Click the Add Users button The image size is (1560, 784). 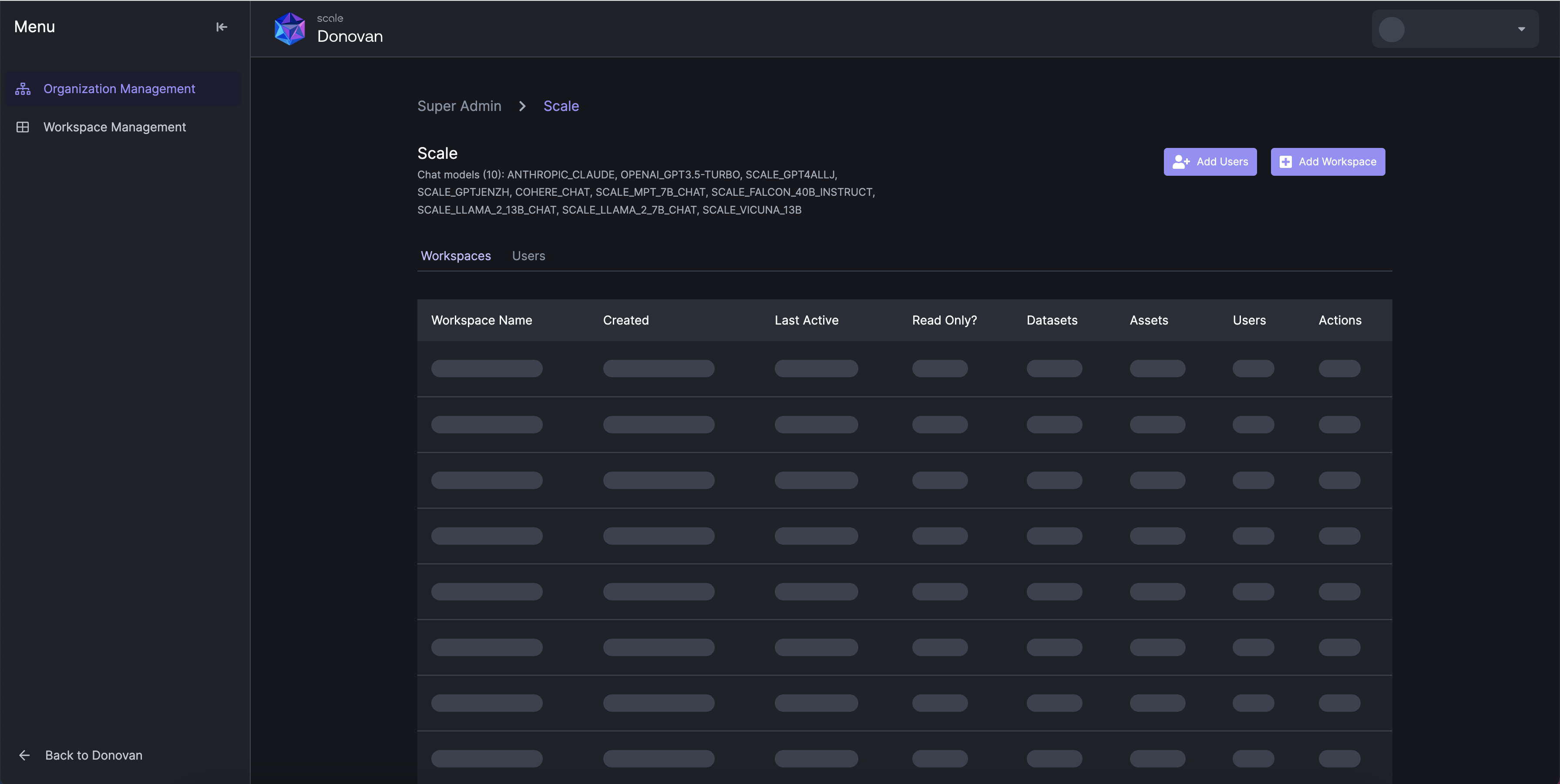(1210, 161)
